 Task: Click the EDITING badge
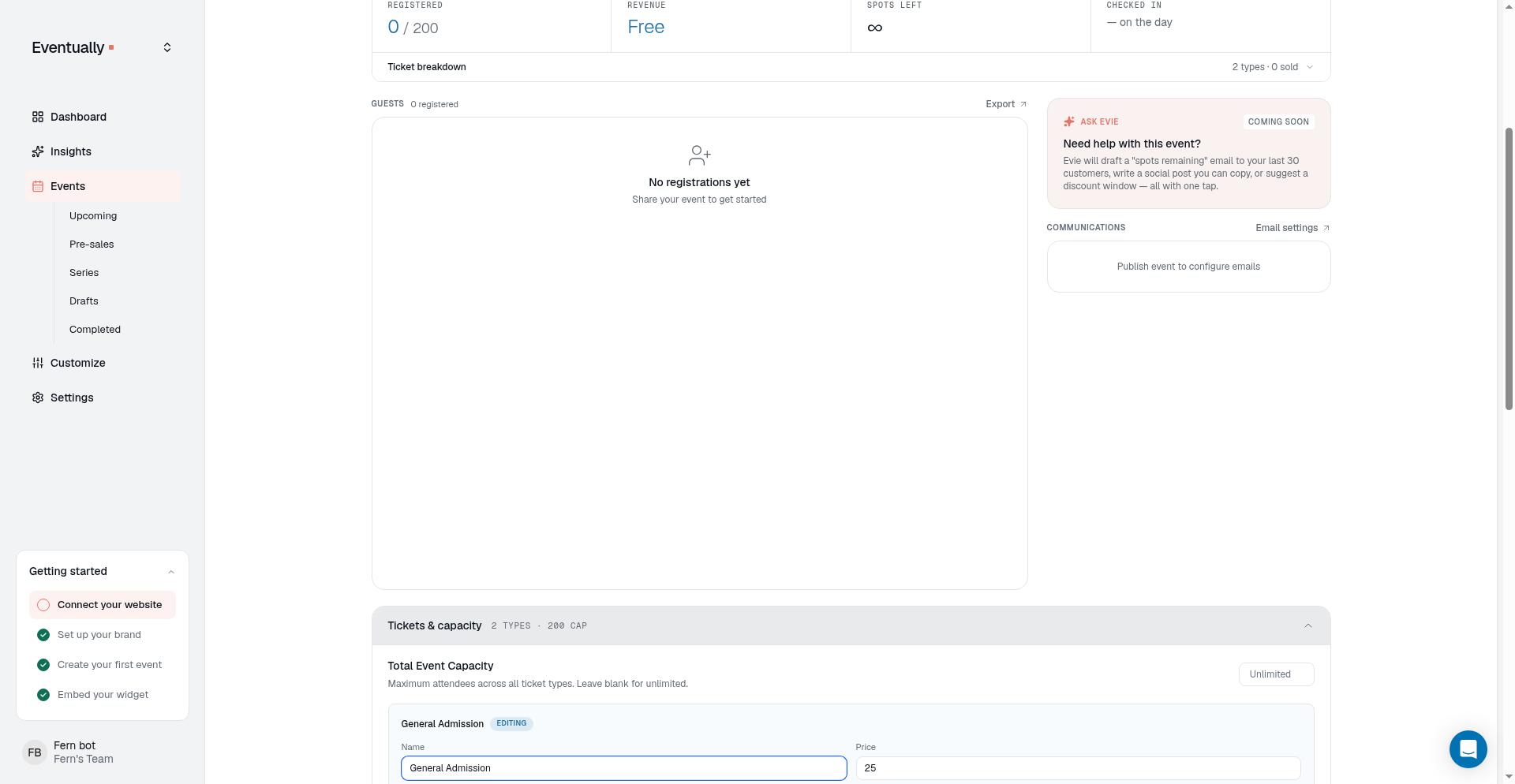pyautogui.click(x=511, y=723)
